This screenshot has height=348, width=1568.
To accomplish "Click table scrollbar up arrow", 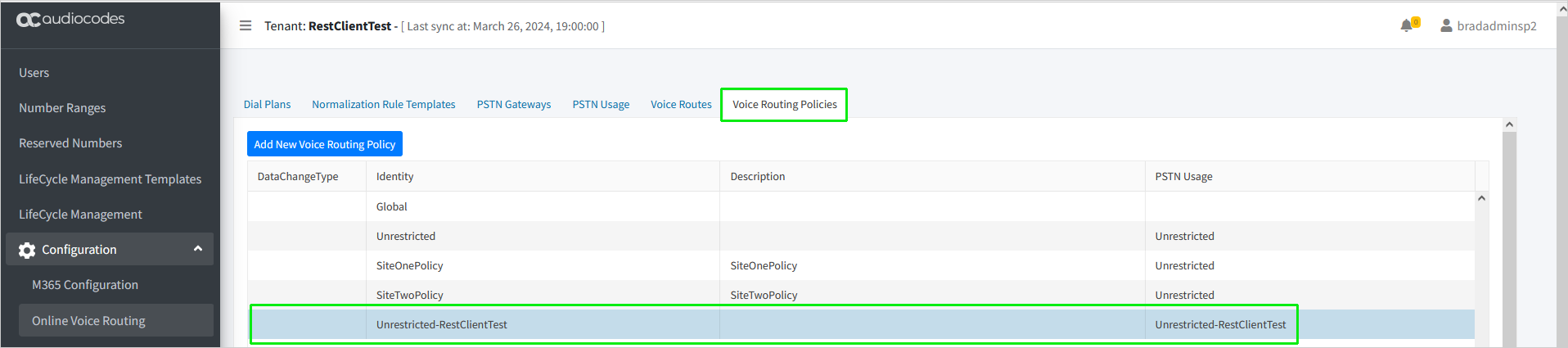I will (x=1481, y=198).
